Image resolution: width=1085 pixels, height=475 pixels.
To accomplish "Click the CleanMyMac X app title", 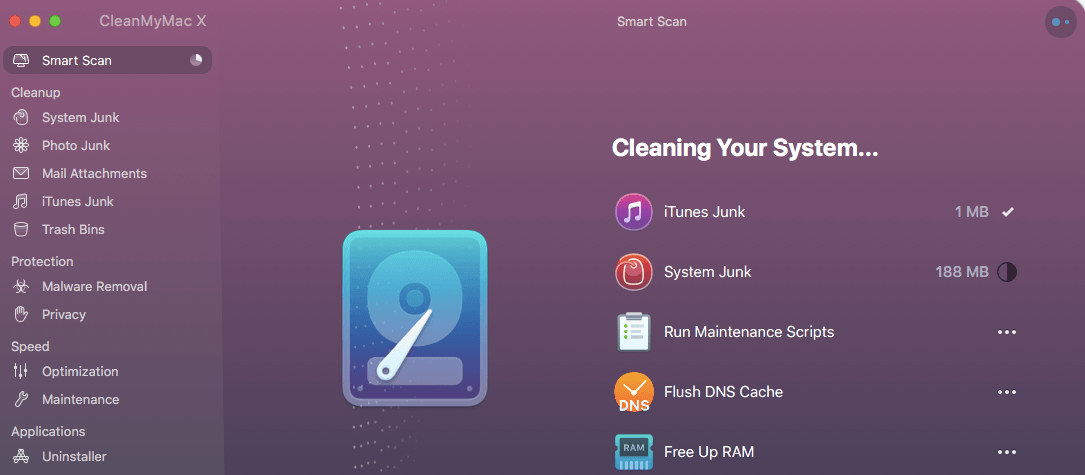I will click(x=153, y=21).
